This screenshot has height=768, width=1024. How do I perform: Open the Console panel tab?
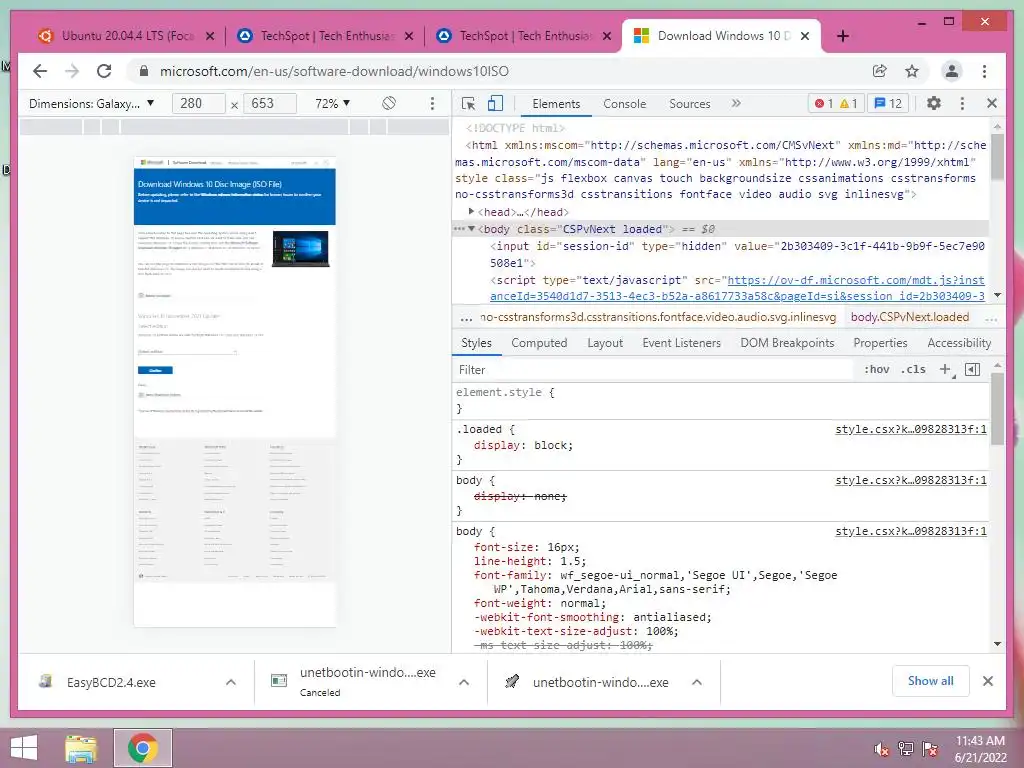(x=624, y=103)
